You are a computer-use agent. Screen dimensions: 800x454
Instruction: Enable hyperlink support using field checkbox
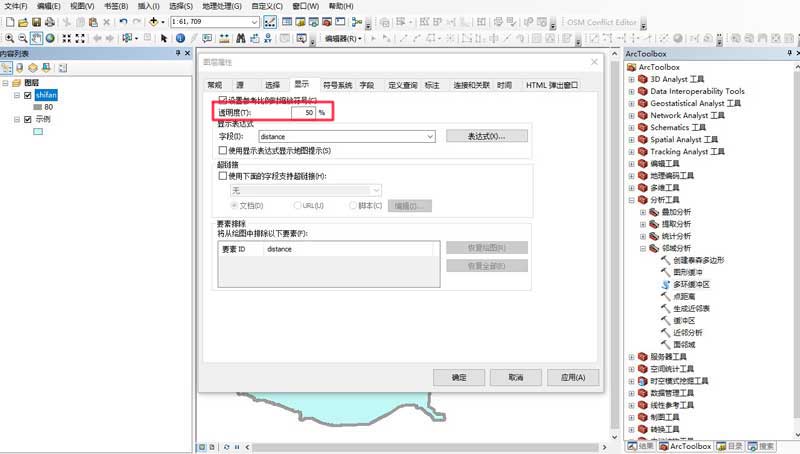(x=222, y=176)
